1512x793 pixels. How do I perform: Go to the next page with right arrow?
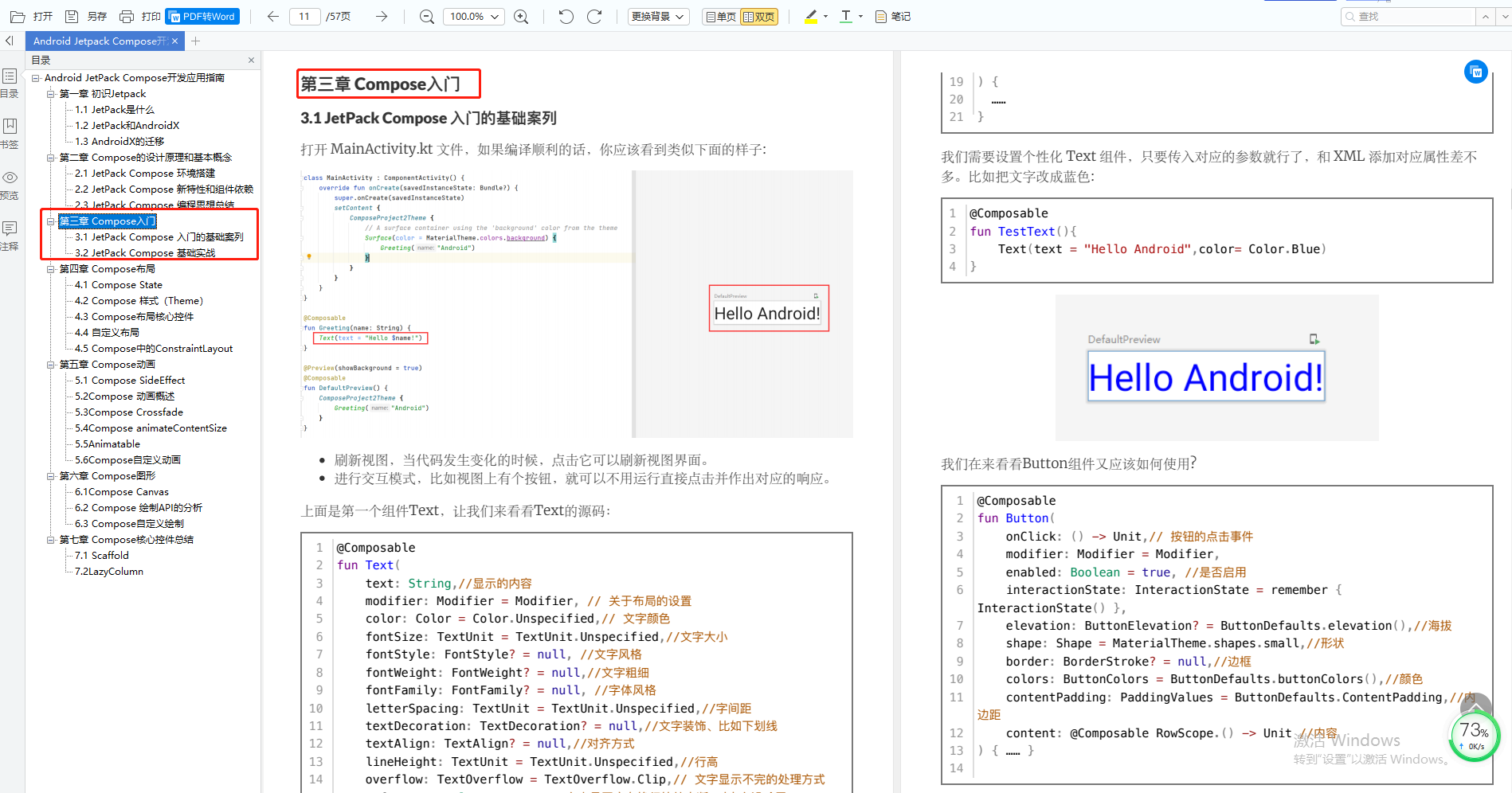coord(381,16)
